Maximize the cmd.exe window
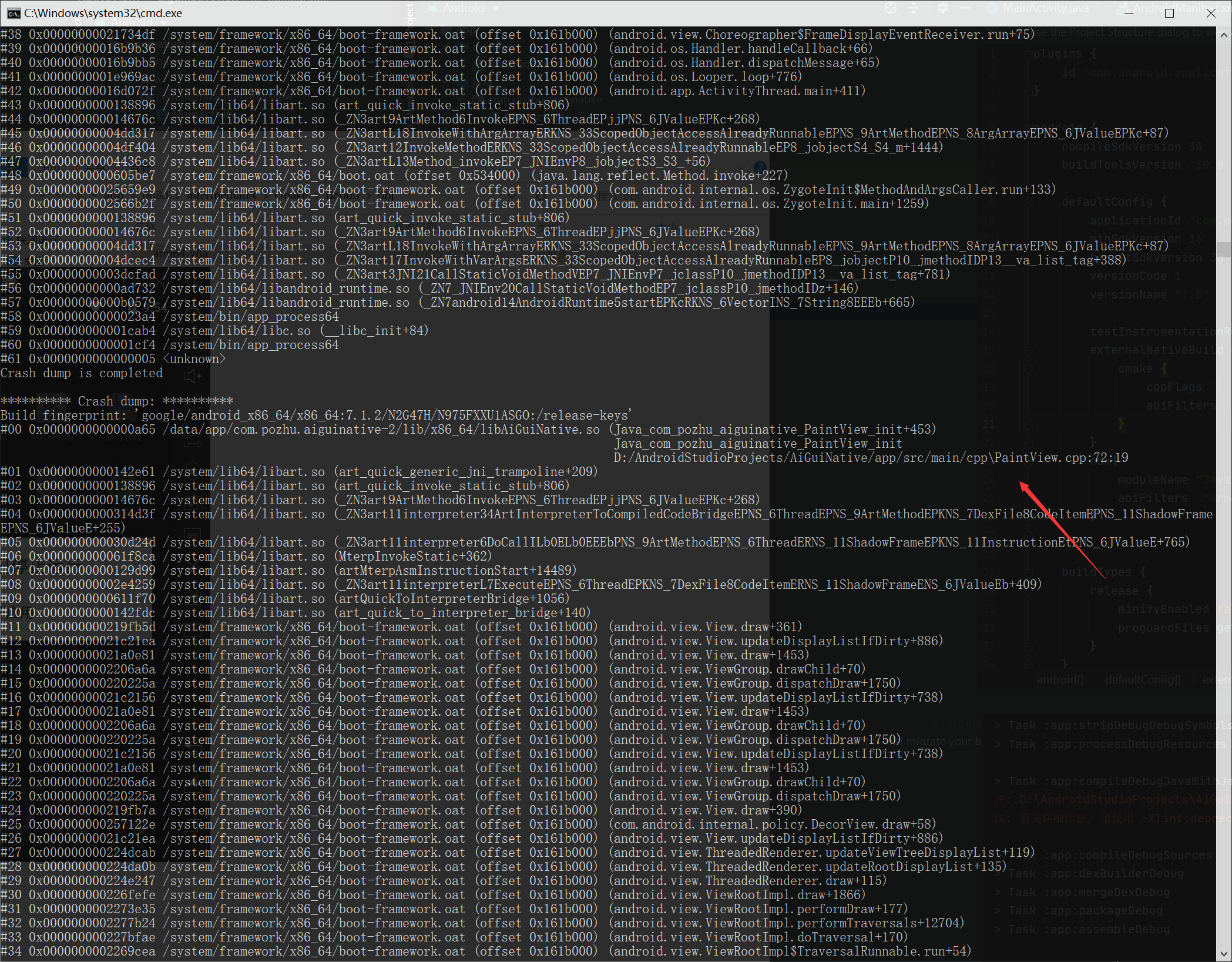The width and height of the screenshot is (1232, 962). point(1169,13)
